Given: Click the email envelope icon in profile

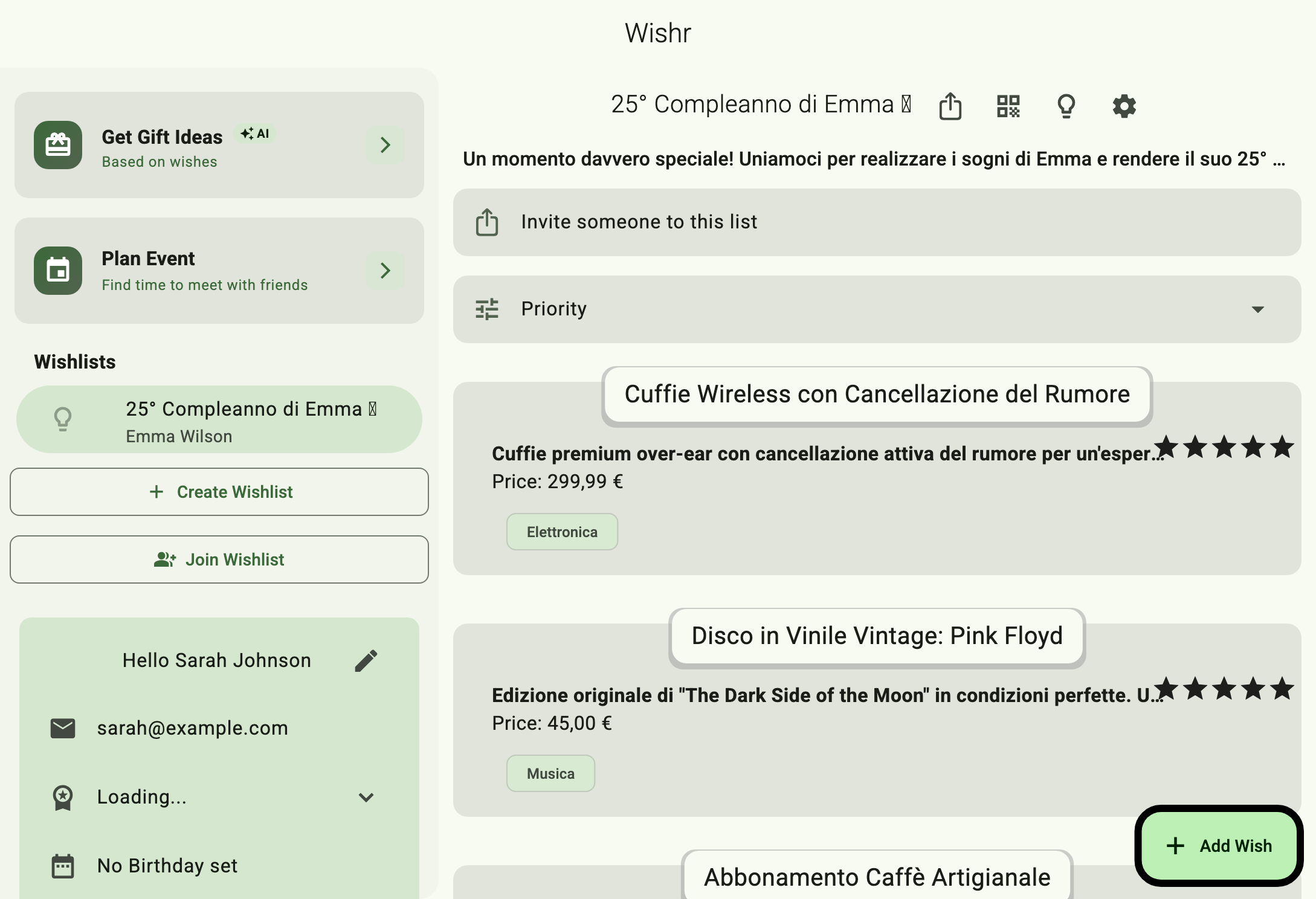Looking at the screenshot, I should [x=63, y=728].
